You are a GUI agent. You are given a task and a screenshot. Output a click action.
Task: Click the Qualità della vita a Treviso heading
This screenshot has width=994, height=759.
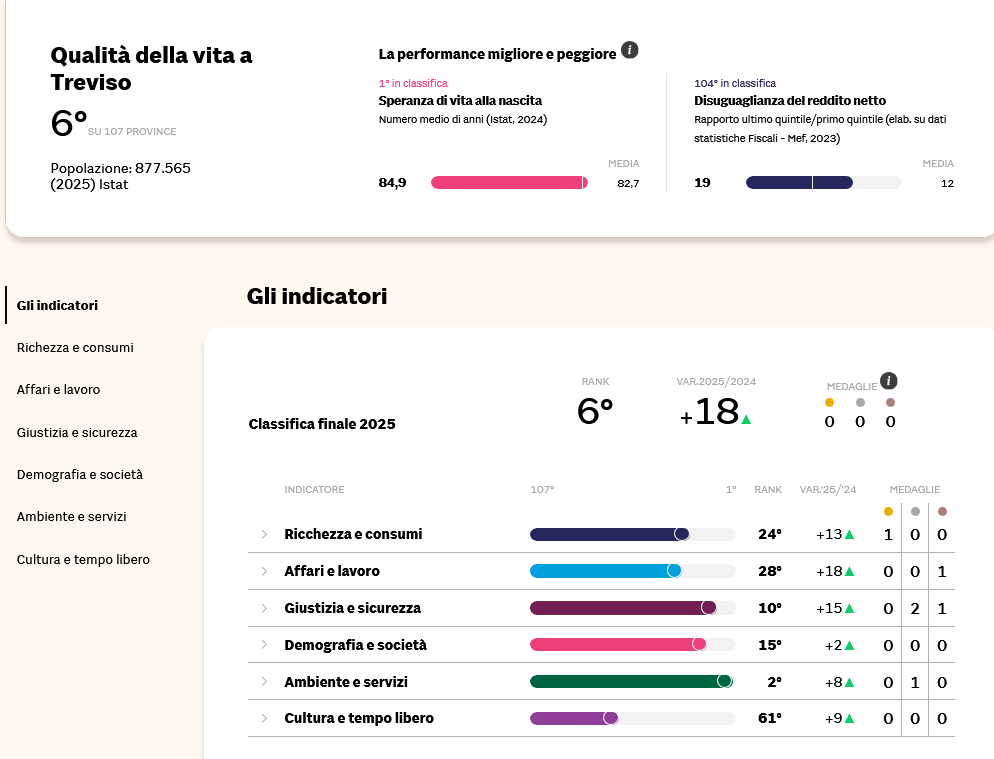(151, 68)
